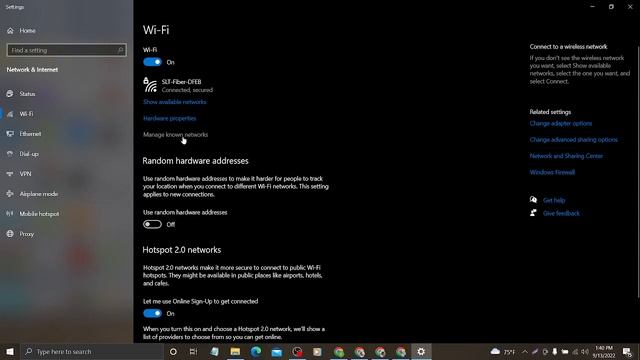Image resolution: width=640 pixels, height=360 pixels.
Task: Click the magnifier in Find a setting
Action: click(x=120, y=50)
